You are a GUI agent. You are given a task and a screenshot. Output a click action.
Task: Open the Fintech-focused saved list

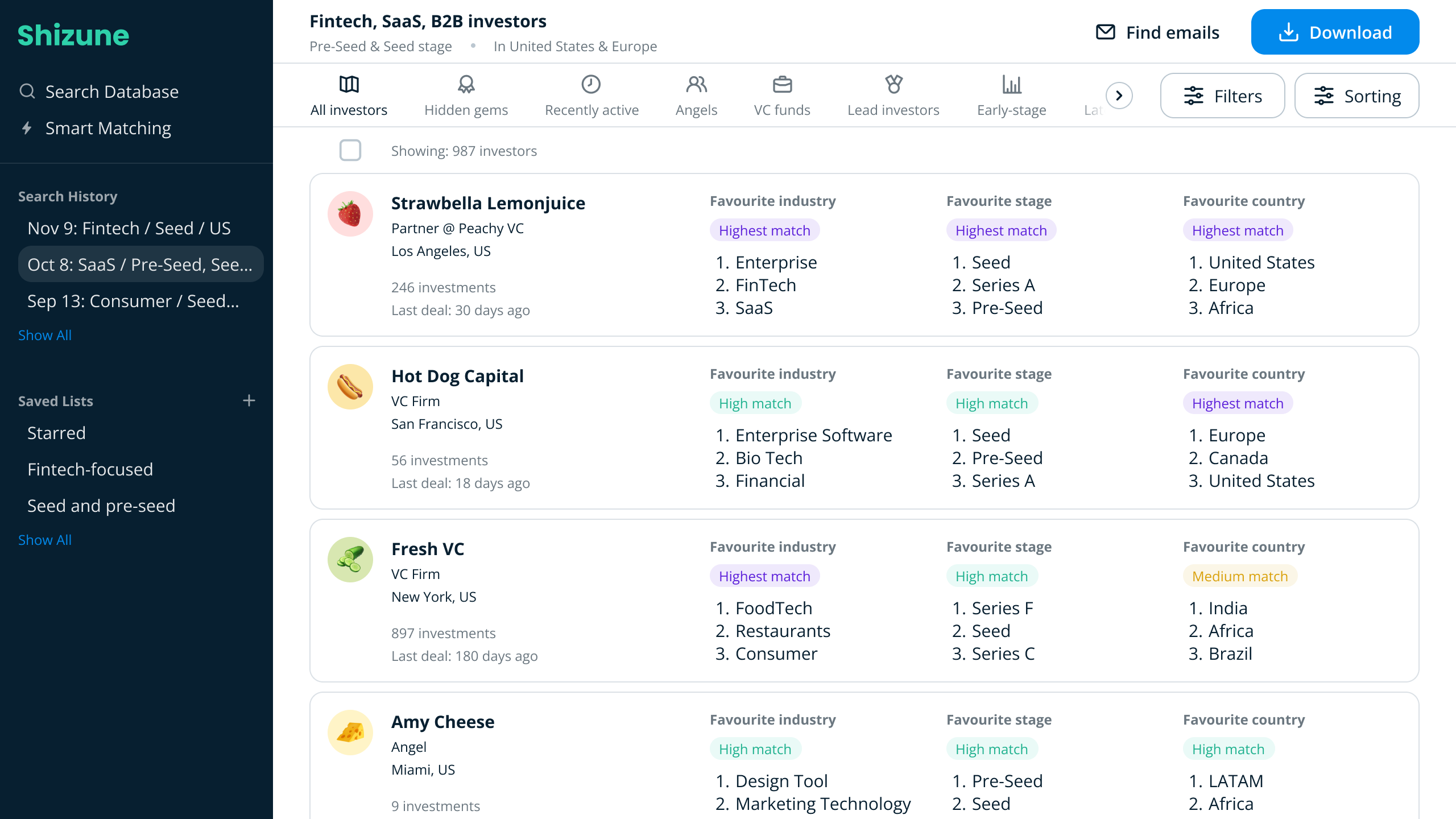pos(90,469)
